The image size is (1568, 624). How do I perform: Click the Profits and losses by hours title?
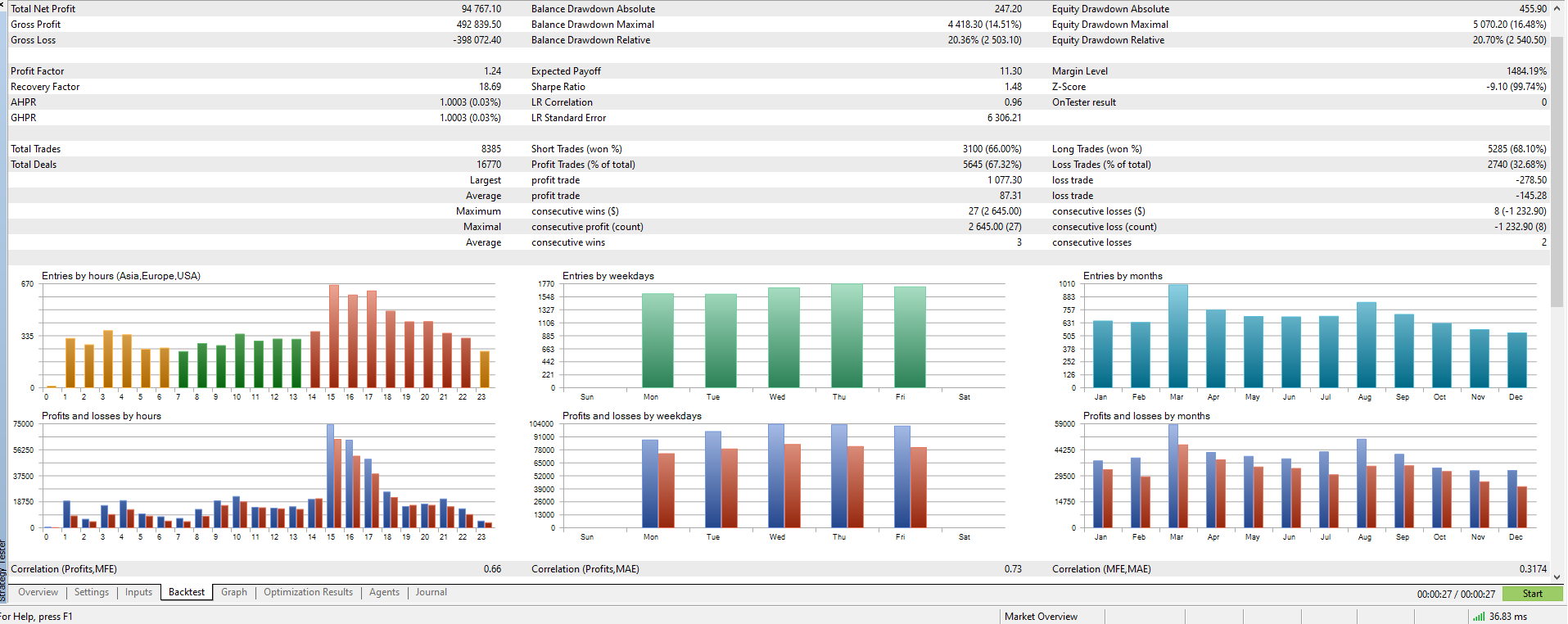click(x=102, y=416)
